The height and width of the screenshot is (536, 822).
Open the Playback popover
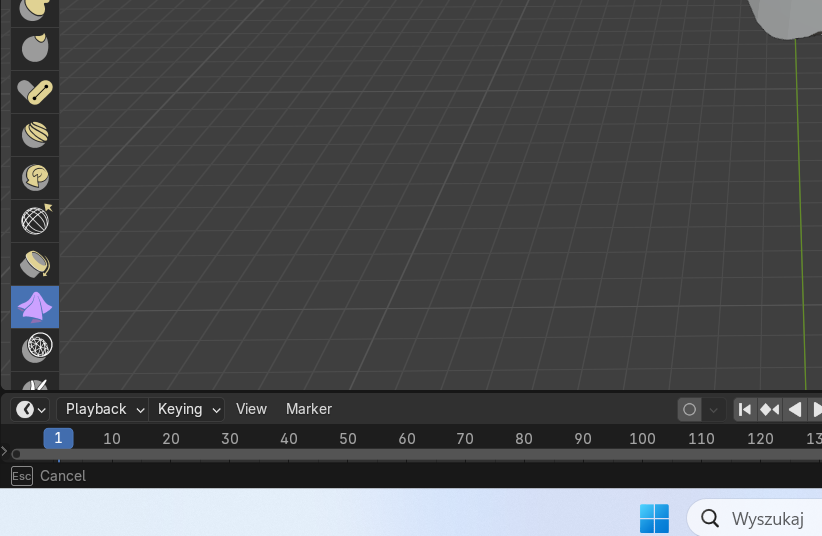tap(103, 410)
